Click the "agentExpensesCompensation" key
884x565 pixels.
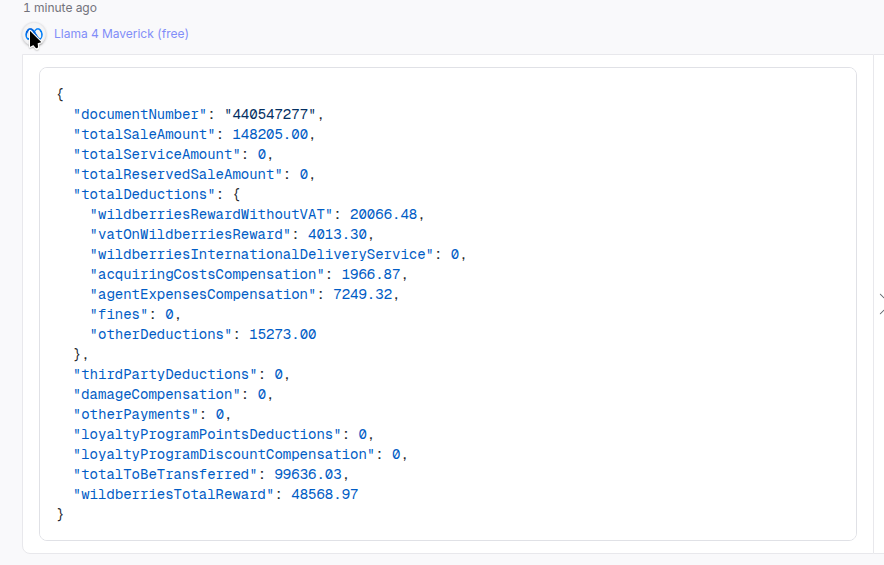click(x=203, y=294)
